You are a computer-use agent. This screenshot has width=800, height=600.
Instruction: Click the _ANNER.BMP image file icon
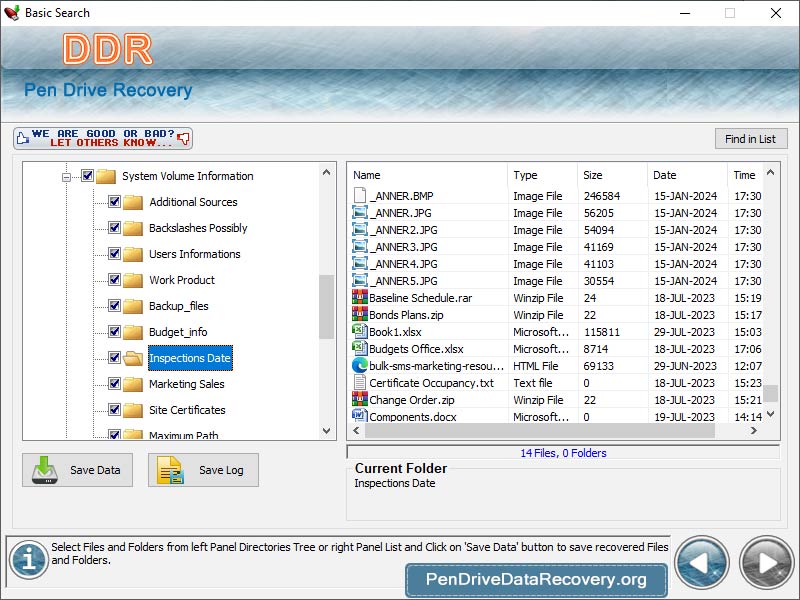coord(359,195)
